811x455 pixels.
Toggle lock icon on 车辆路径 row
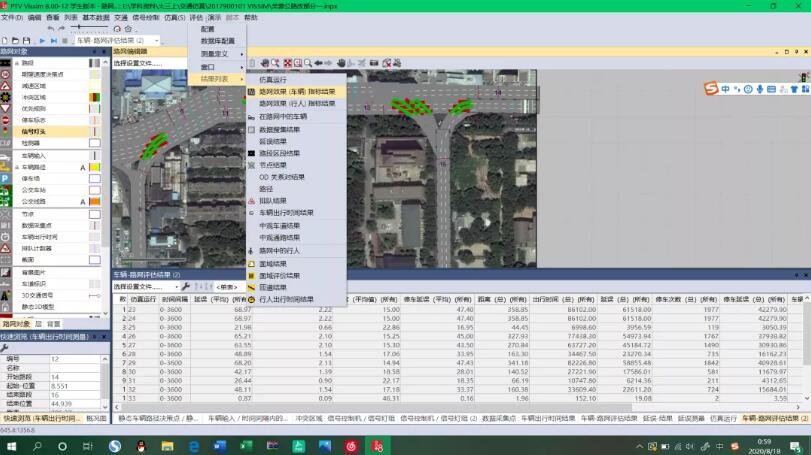coord(17,167)
